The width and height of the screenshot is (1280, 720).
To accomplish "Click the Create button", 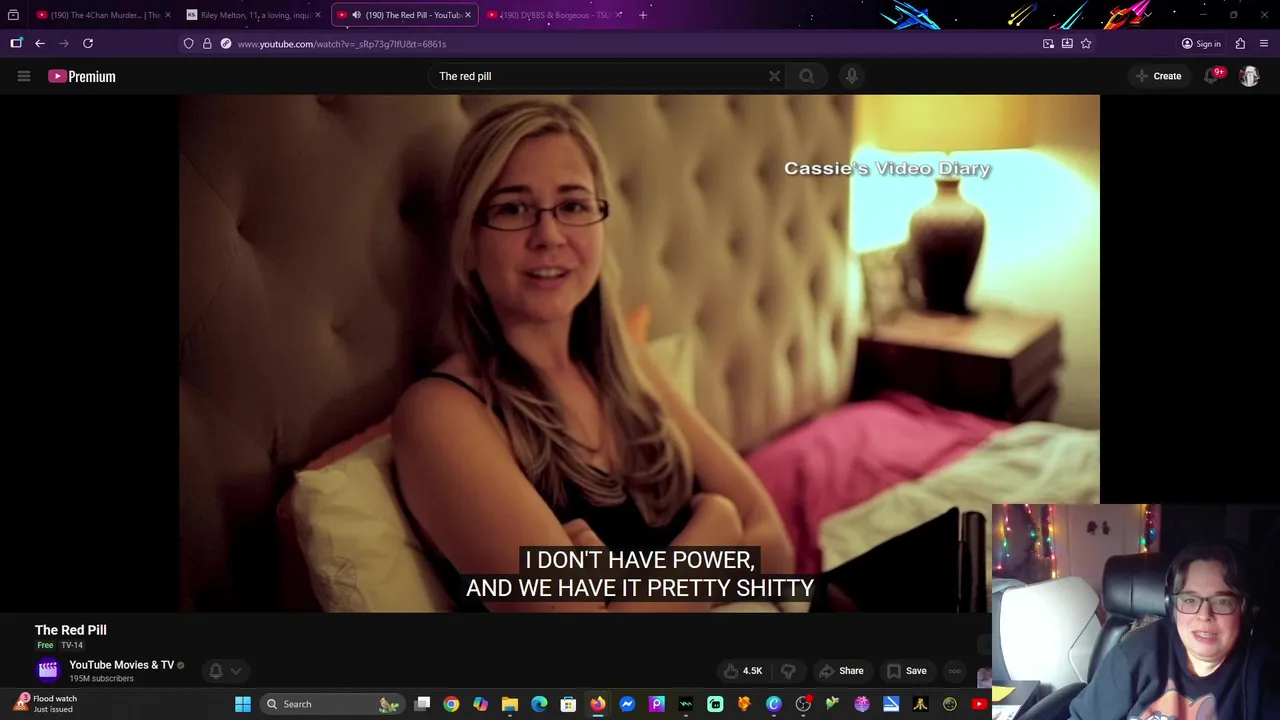I will coord(1158,76).
